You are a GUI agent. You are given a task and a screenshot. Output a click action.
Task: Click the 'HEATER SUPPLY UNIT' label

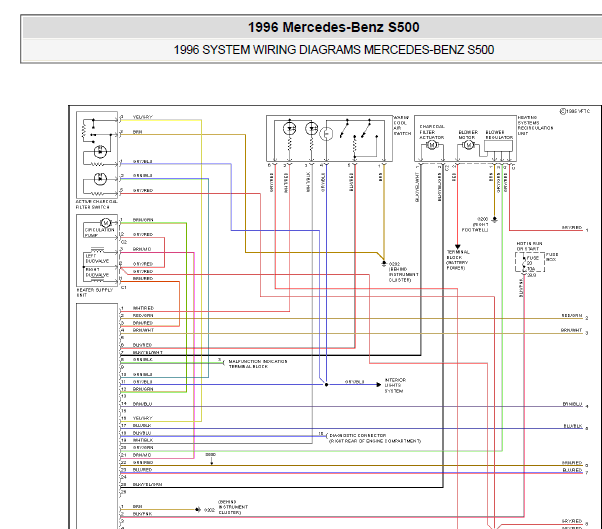94,293
